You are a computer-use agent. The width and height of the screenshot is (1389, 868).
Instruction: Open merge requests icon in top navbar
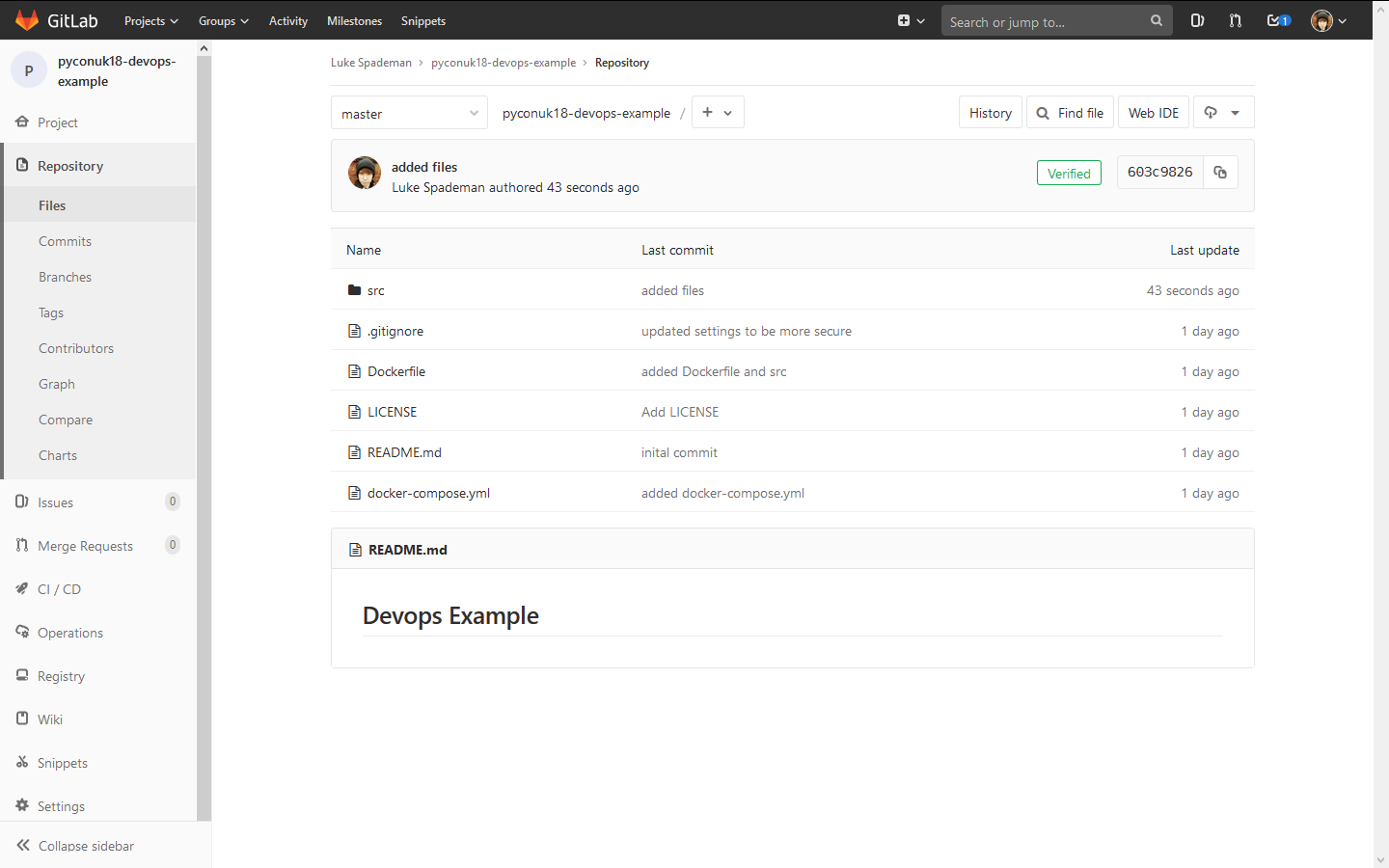(1236, 20)
